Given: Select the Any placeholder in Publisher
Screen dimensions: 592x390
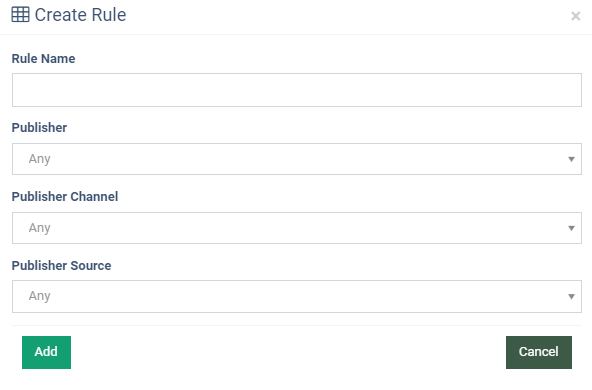Looking at the screenshot, I should [x=40, y=159].
